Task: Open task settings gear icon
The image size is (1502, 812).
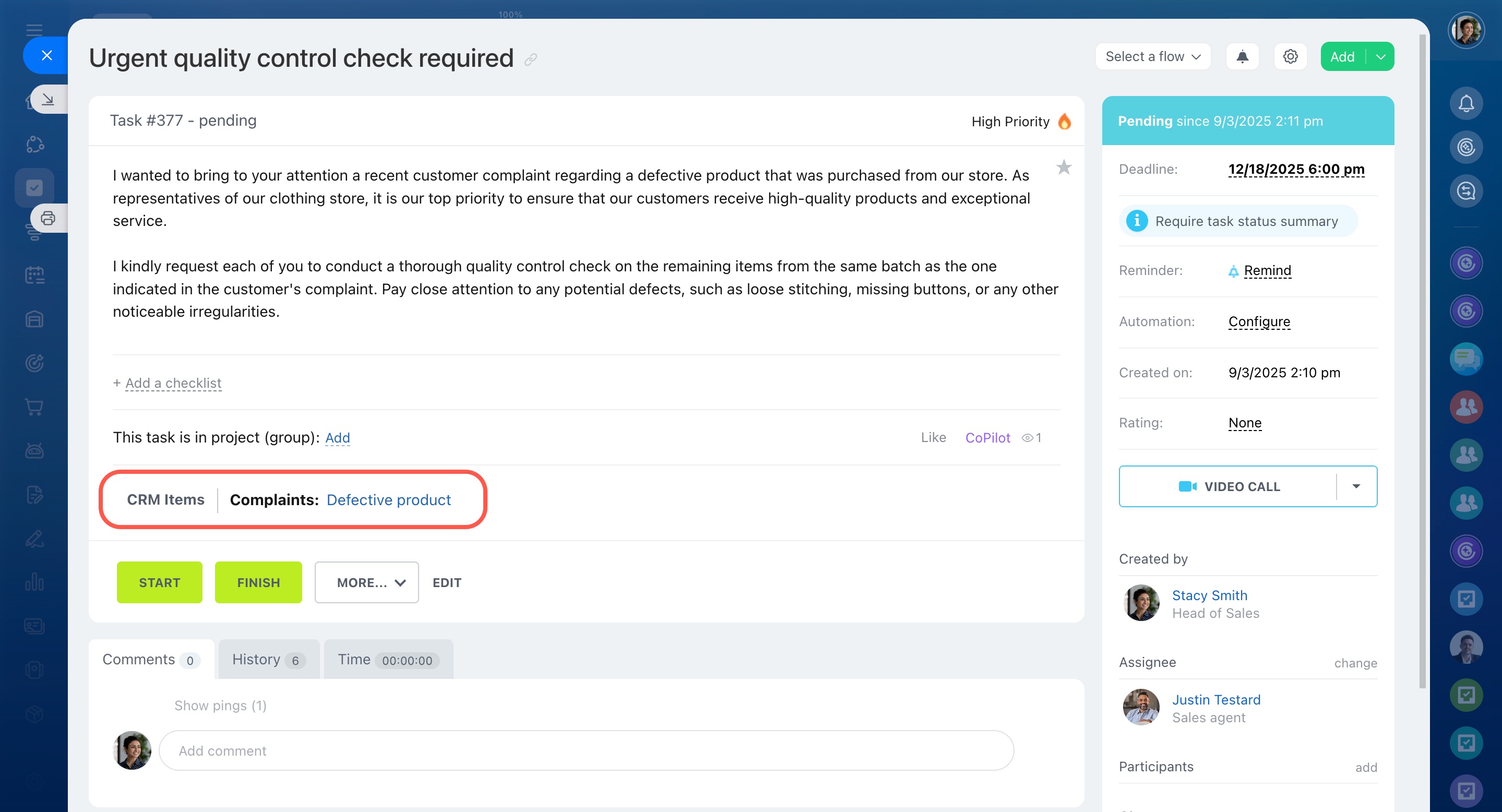Action: point(1290,56)
